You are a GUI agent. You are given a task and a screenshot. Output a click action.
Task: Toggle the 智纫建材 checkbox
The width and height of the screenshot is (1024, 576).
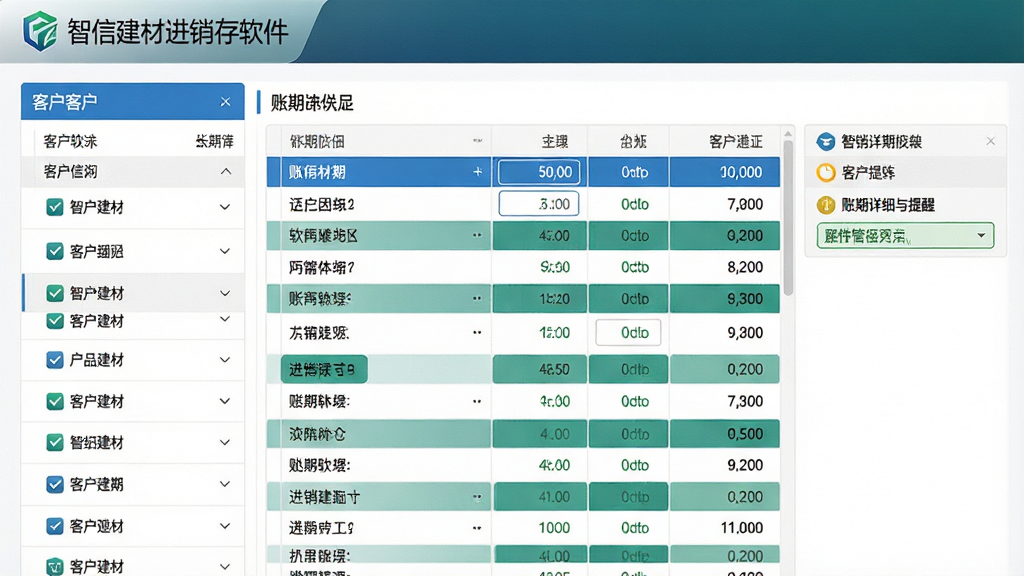click(55, 442)
